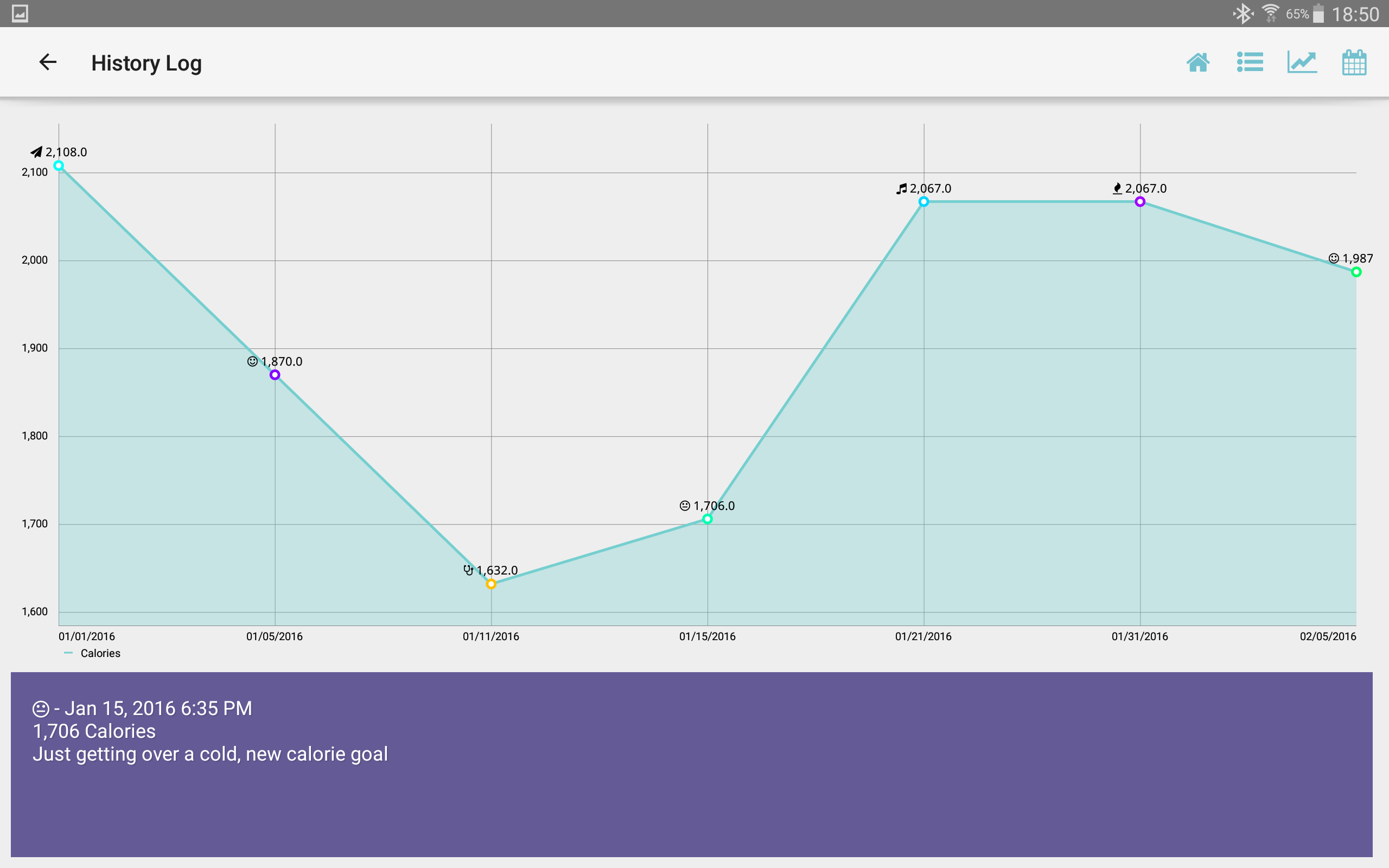Tap the Bluetooth status icon
The height and width of the screenshot is (868, 1389).
coord(1243,13)
